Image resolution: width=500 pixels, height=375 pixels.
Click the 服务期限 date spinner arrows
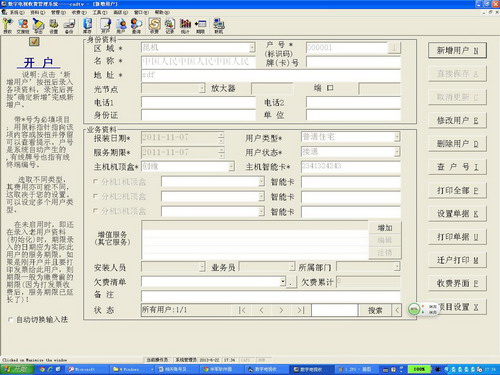[221, 152]
